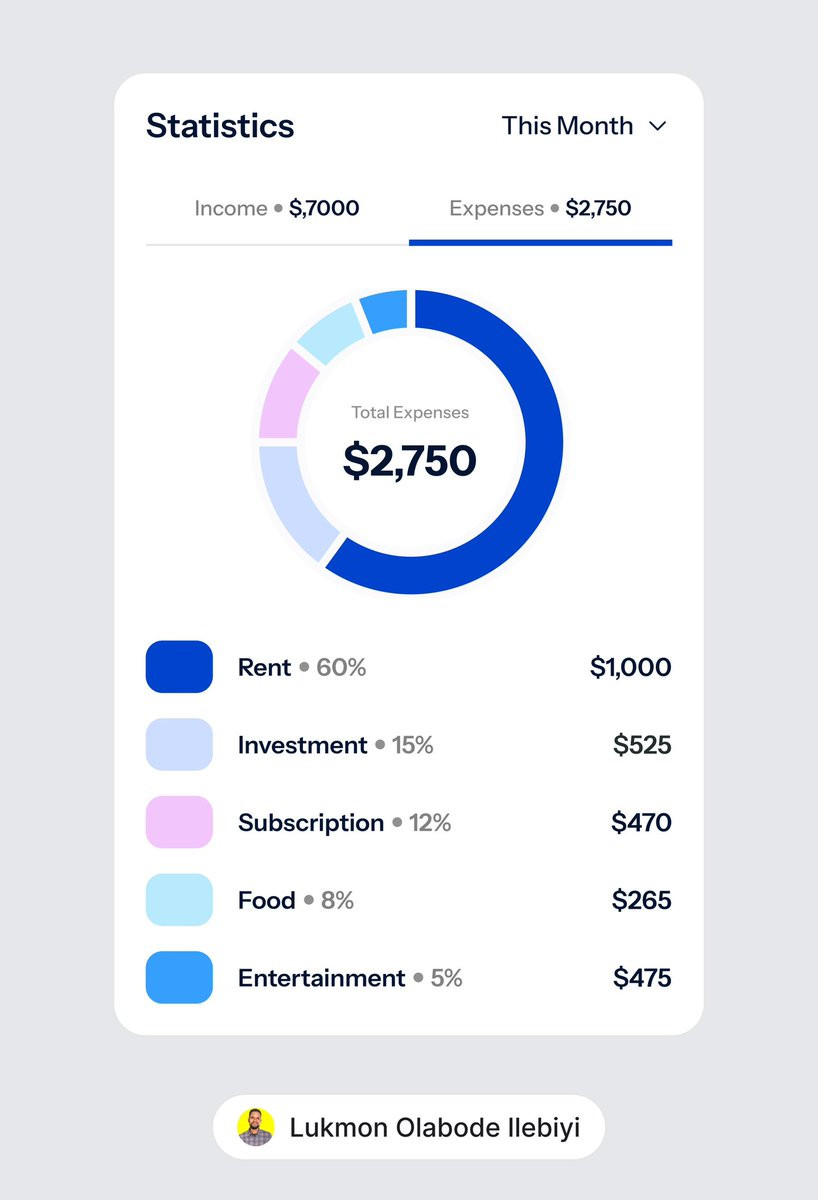
Task: Click the pale cyan Food swatch
Action: tap(179, 900)
